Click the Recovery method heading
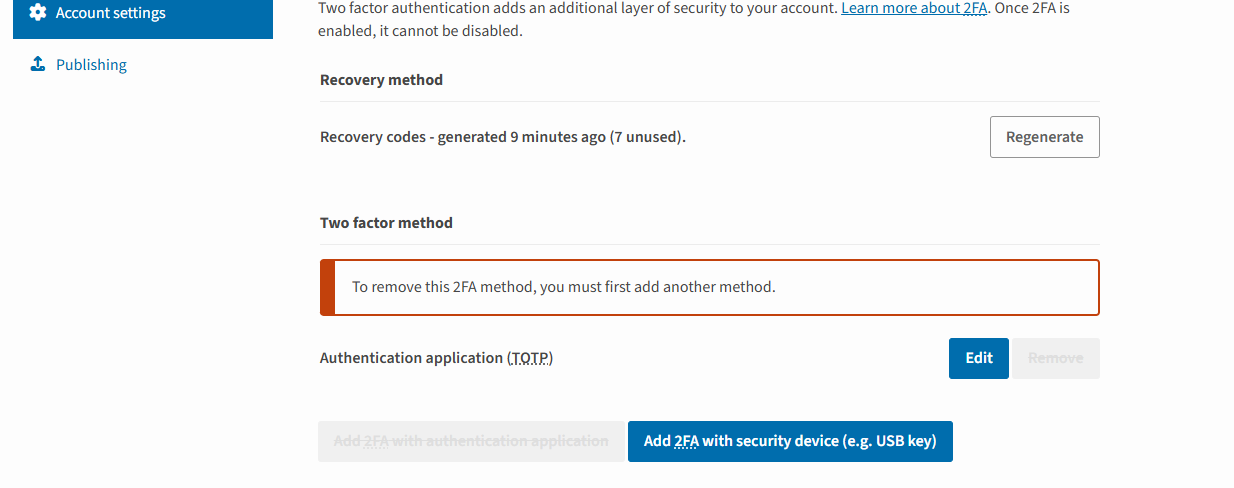 (381, 80)
